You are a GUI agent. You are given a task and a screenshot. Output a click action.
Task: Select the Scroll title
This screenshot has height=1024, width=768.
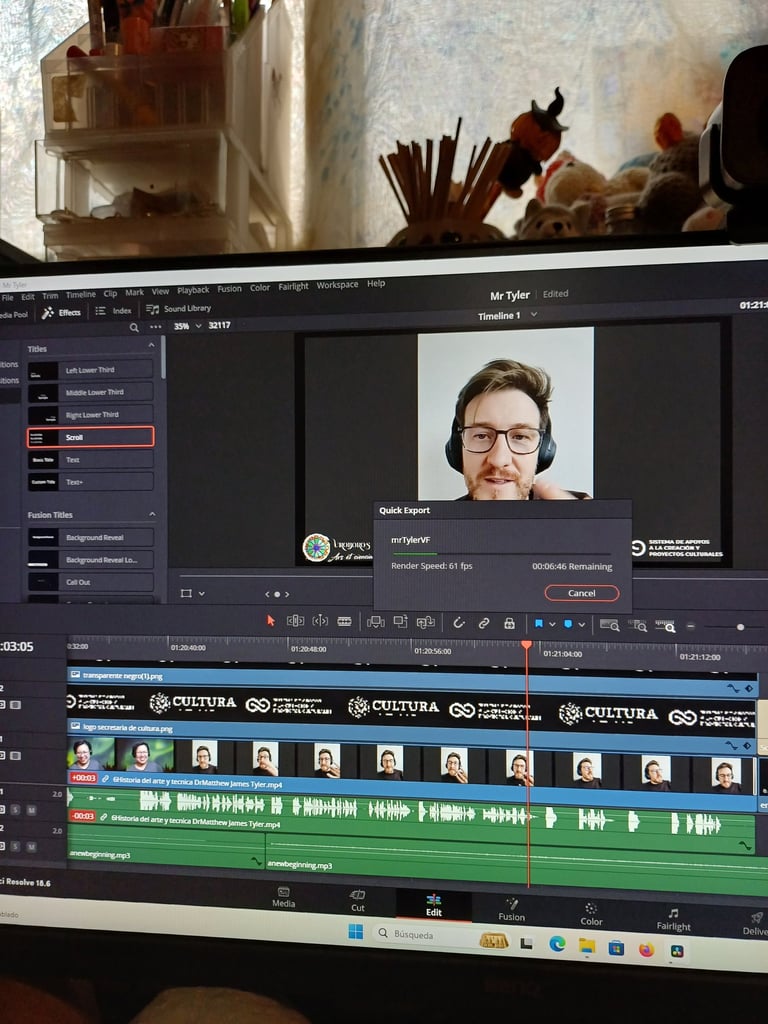[90, 437]
